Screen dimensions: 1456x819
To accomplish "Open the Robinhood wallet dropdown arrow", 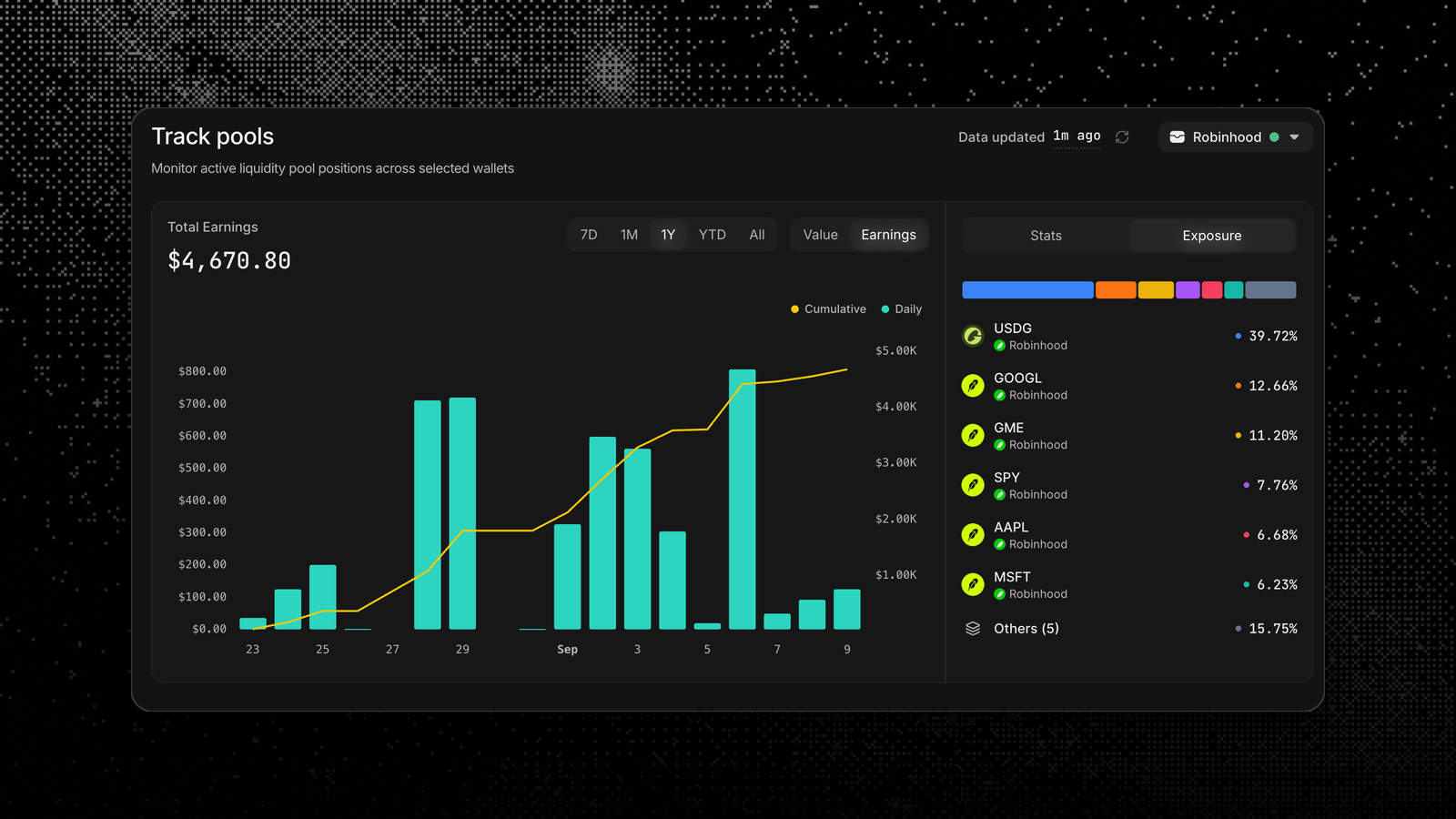I will pyautogui.click(x=1294, y=136).
